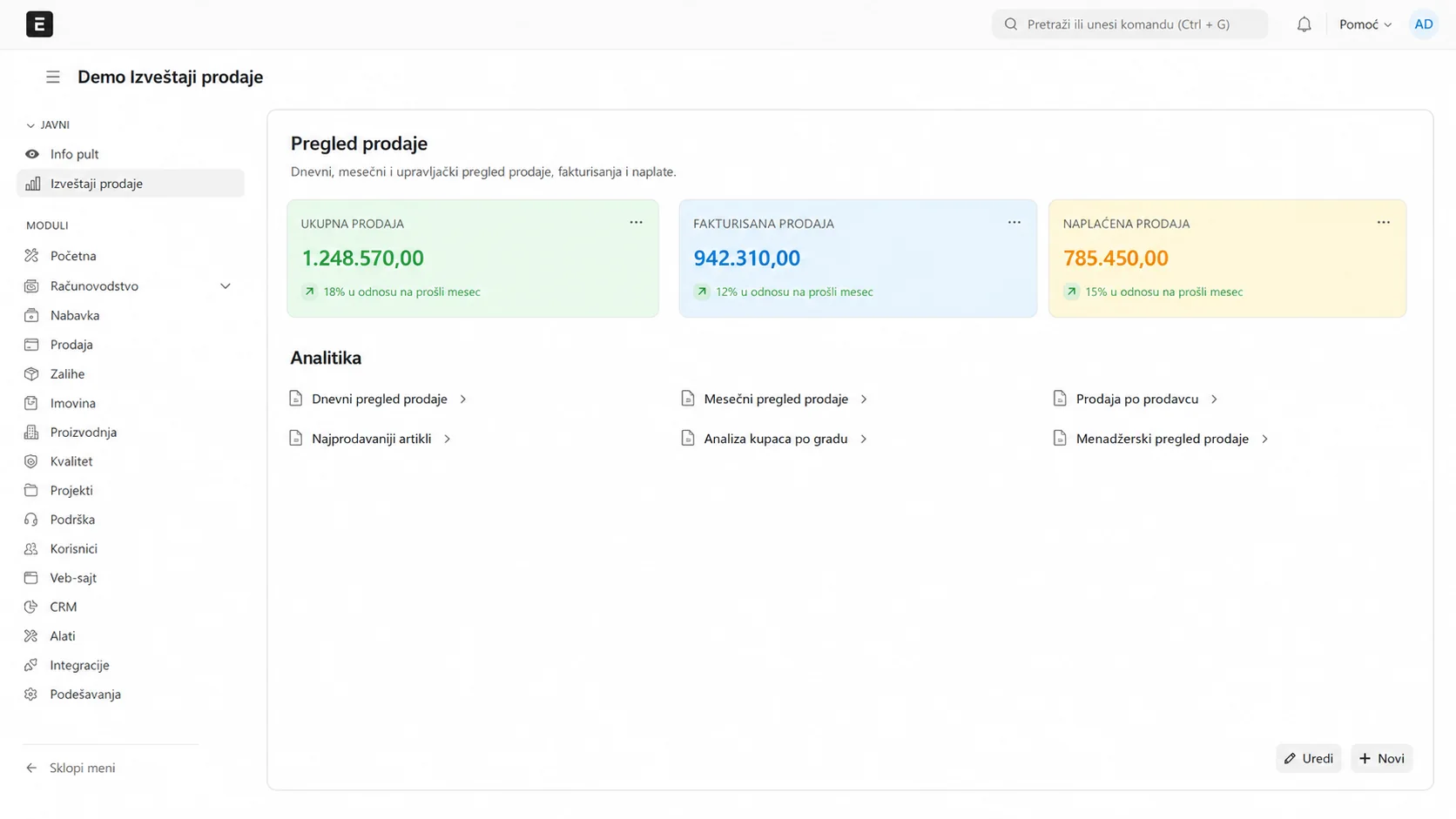1456x819 pixels.
Task: Open Mesečni pregled prodaje report
Action: point(776,399)
